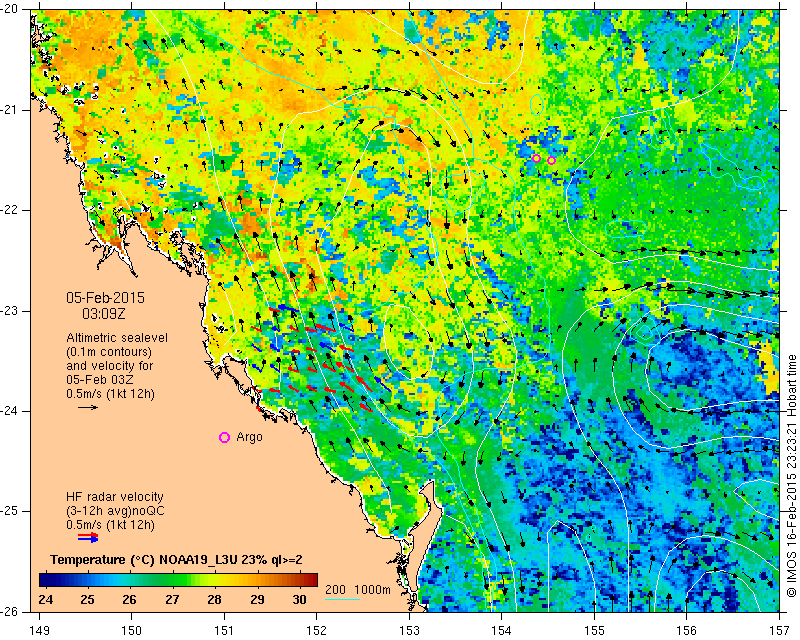Click the latitude axis label -25

point(8,511)
